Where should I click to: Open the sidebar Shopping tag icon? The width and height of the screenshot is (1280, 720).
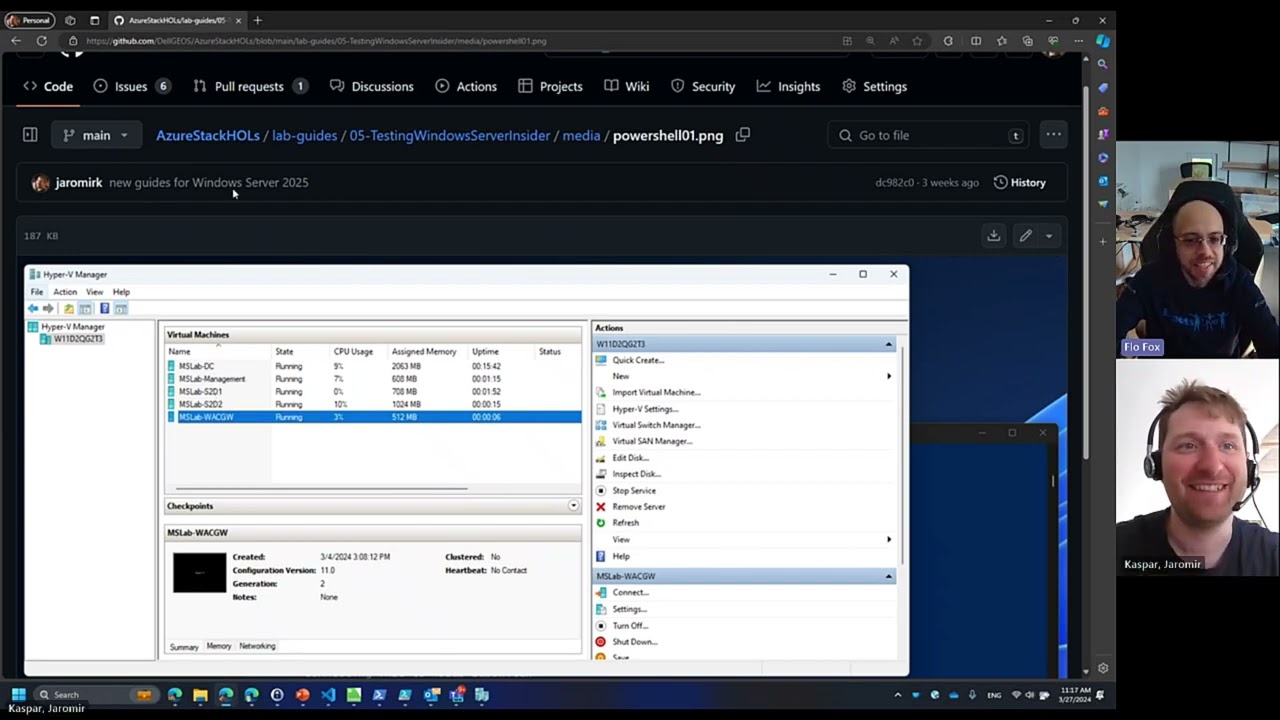click(1103, 88)
